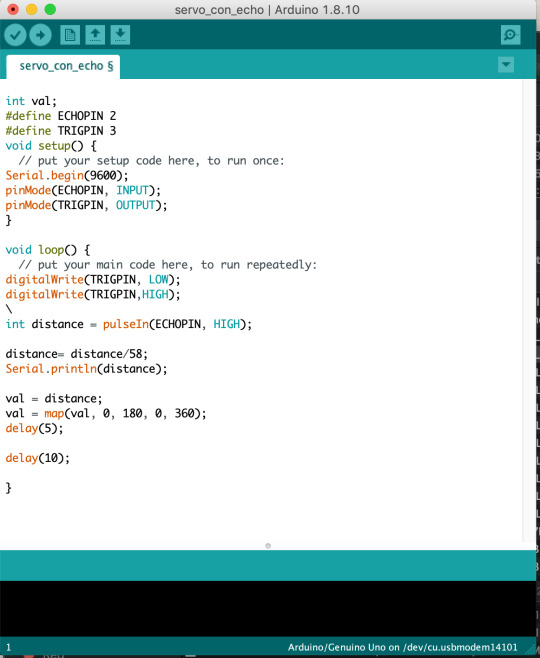This screenshot has width=540, height=658.
Task: Click the 'int distance = pulseIn' line
Action: (x=129, y=324)
